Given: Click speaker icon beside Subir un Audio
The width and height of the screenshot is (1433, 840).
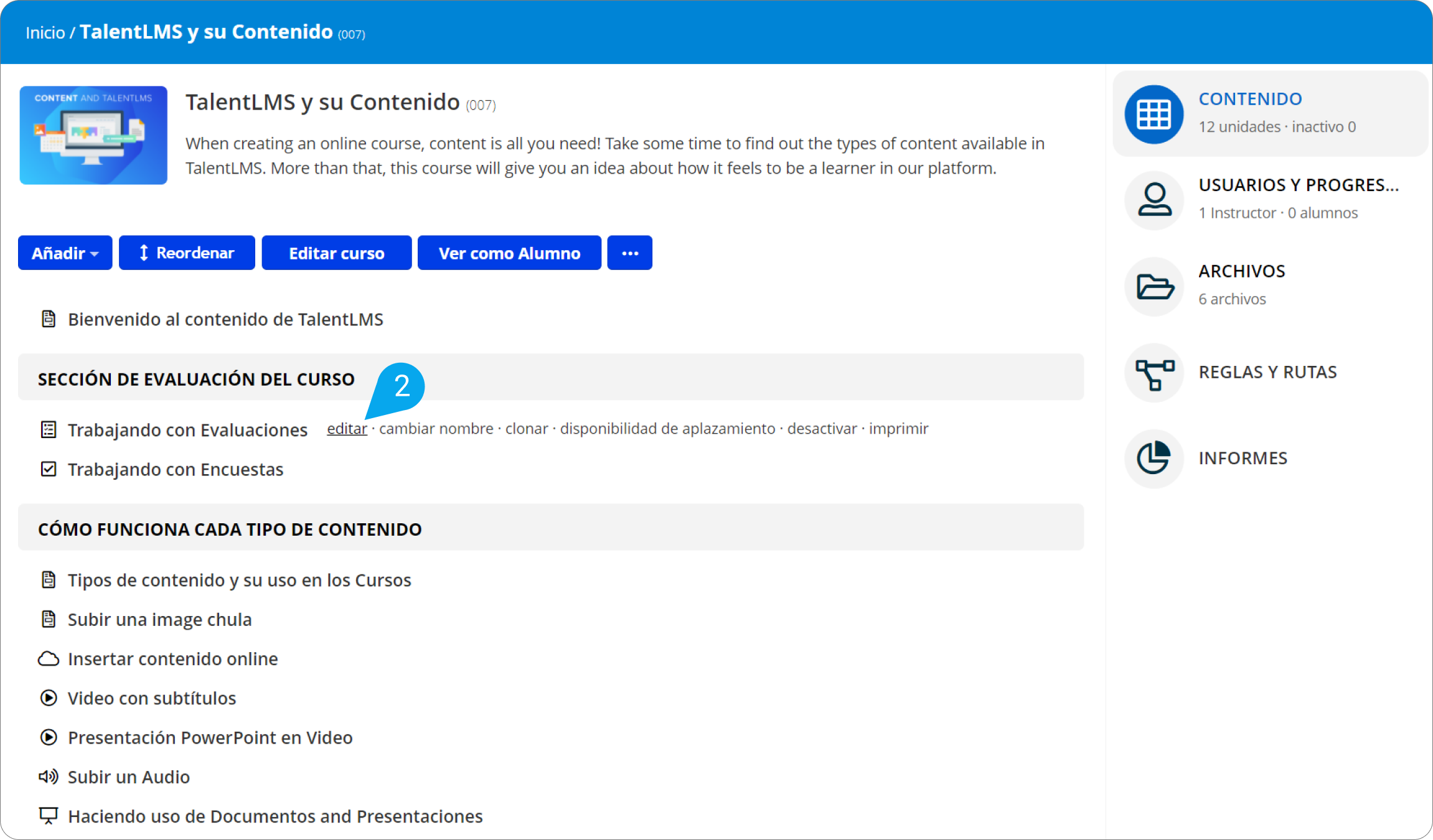Looking at the screenshot, I should pos(49,777).
